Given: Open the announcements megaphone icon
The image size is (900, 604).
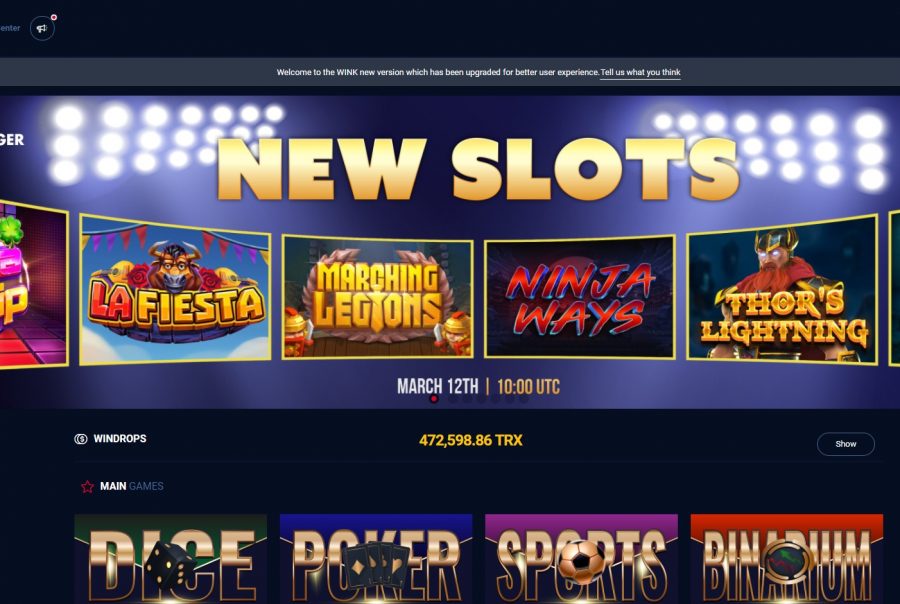Looking at the screenshot, I should tap(42, 28).
